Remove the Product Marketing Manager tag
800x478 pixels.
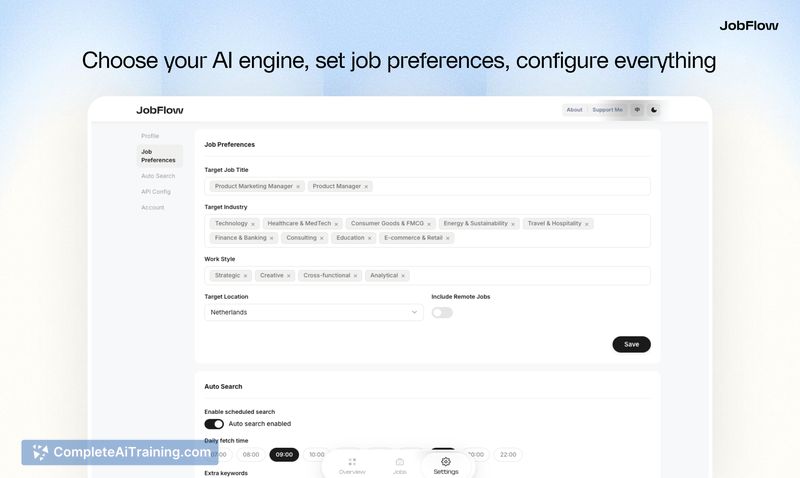298,186
